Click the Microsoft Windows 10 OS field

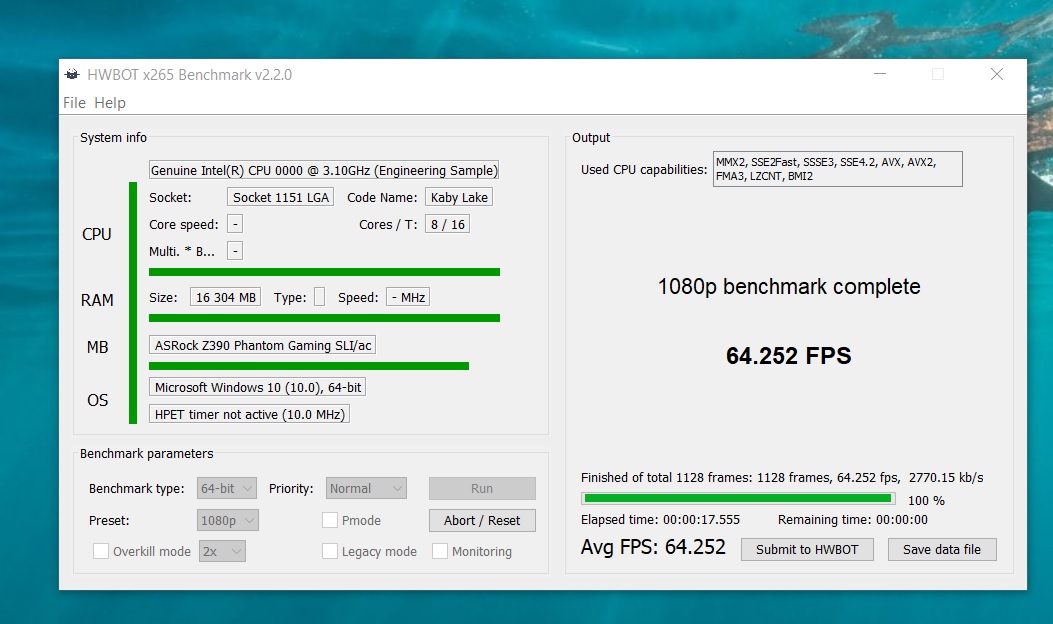[257, 388]
